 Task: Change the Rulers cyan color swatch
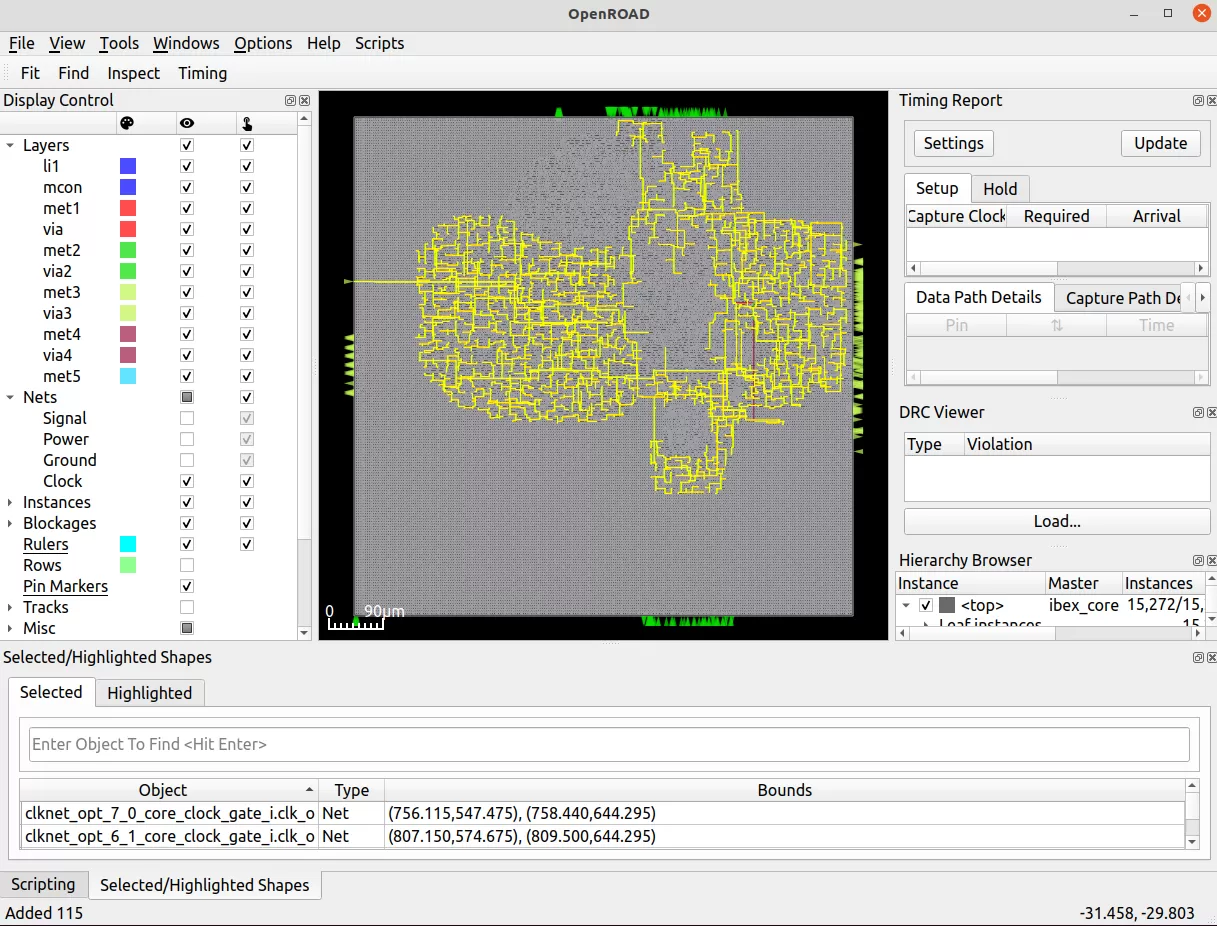tap(128, 544)
